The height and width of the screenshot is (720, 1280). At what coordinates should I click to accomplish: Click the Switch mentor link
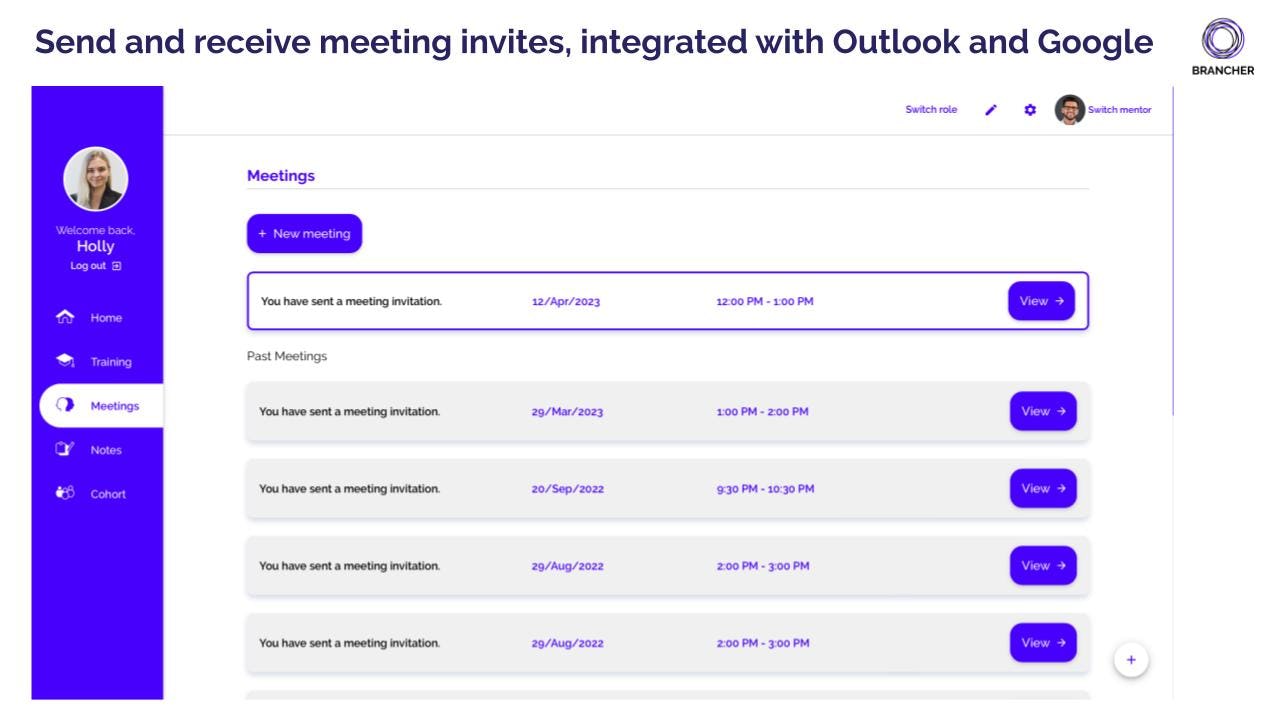click(1119, 110)
